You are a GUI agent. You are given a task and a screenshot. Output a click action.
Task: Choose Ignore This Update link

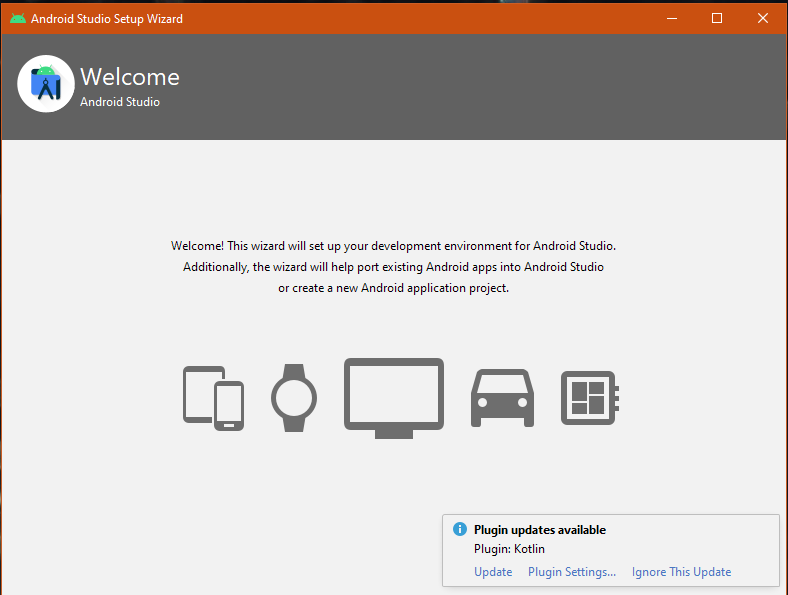coord(681,572)
